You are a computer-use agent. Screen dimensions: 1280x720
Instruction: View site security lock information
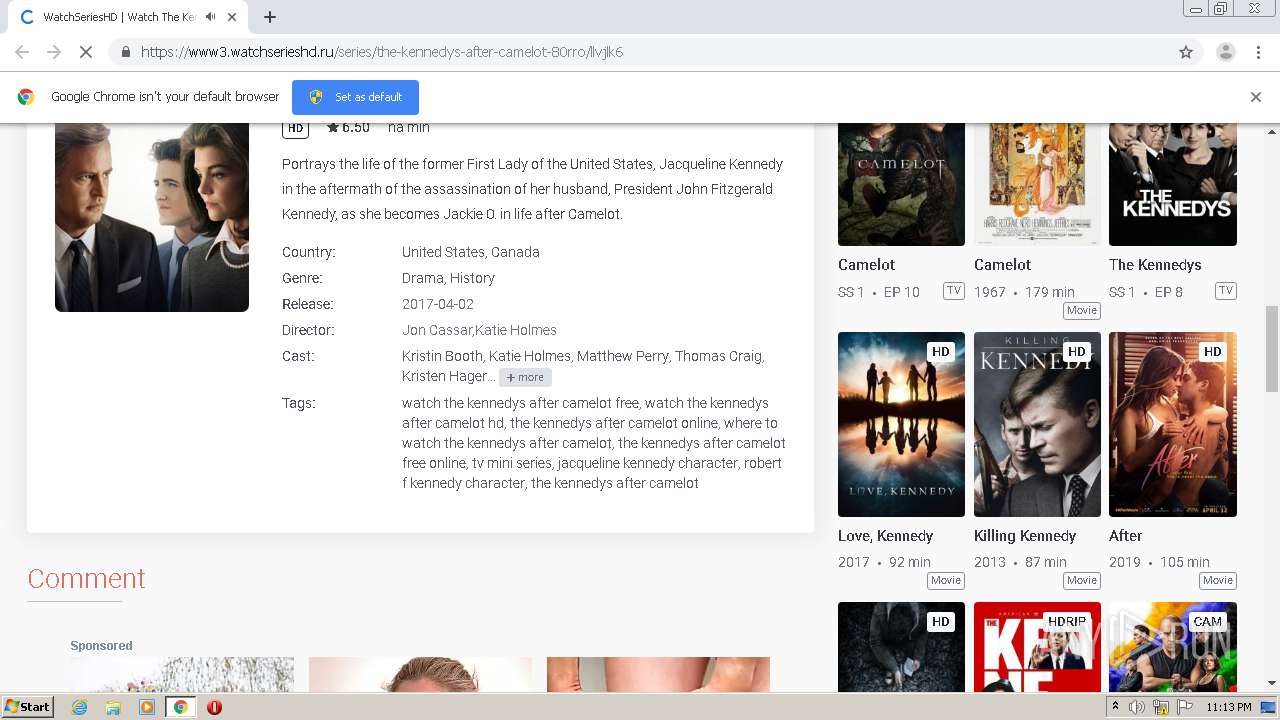pyautogui.click(x=125, y=52)
